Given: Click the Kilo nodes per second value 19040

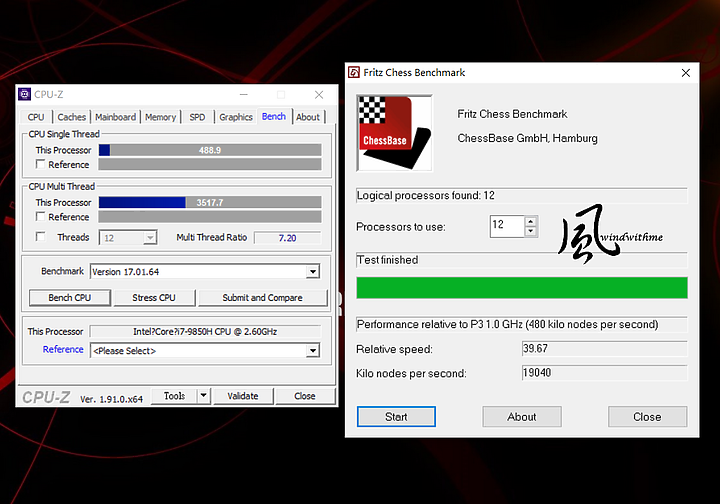Looking at the screenshot, I should click(x=604, y=373).
